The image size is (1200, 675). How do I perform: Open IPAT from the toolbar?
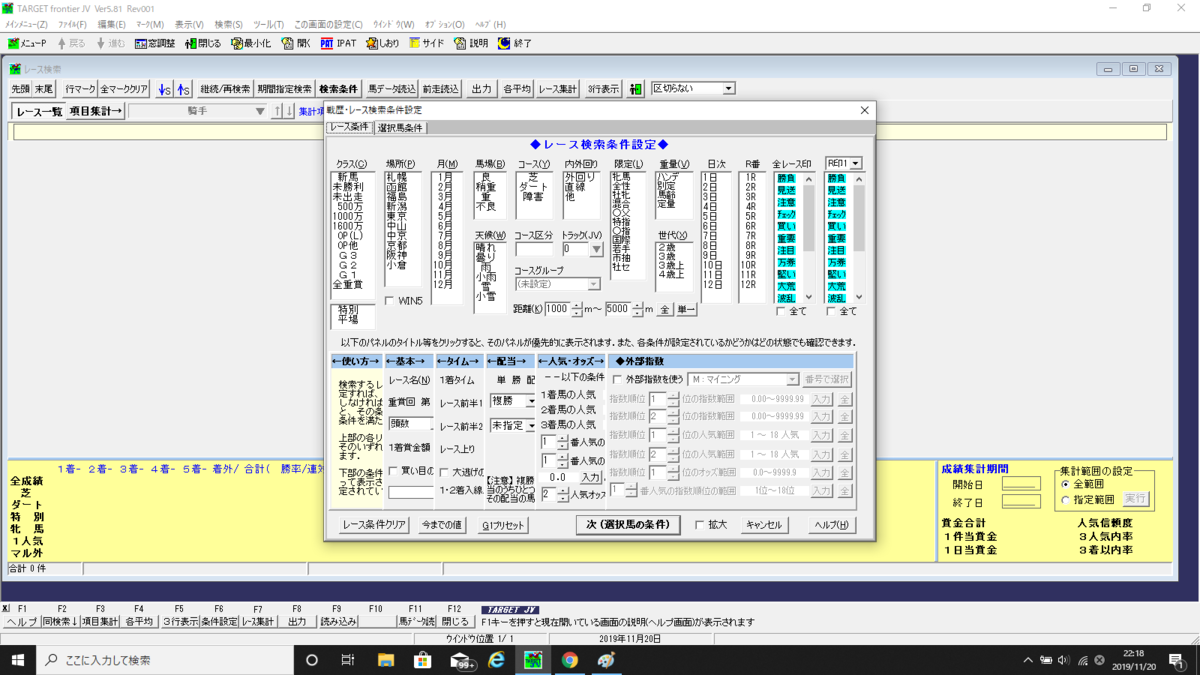(x=338, y=43)
